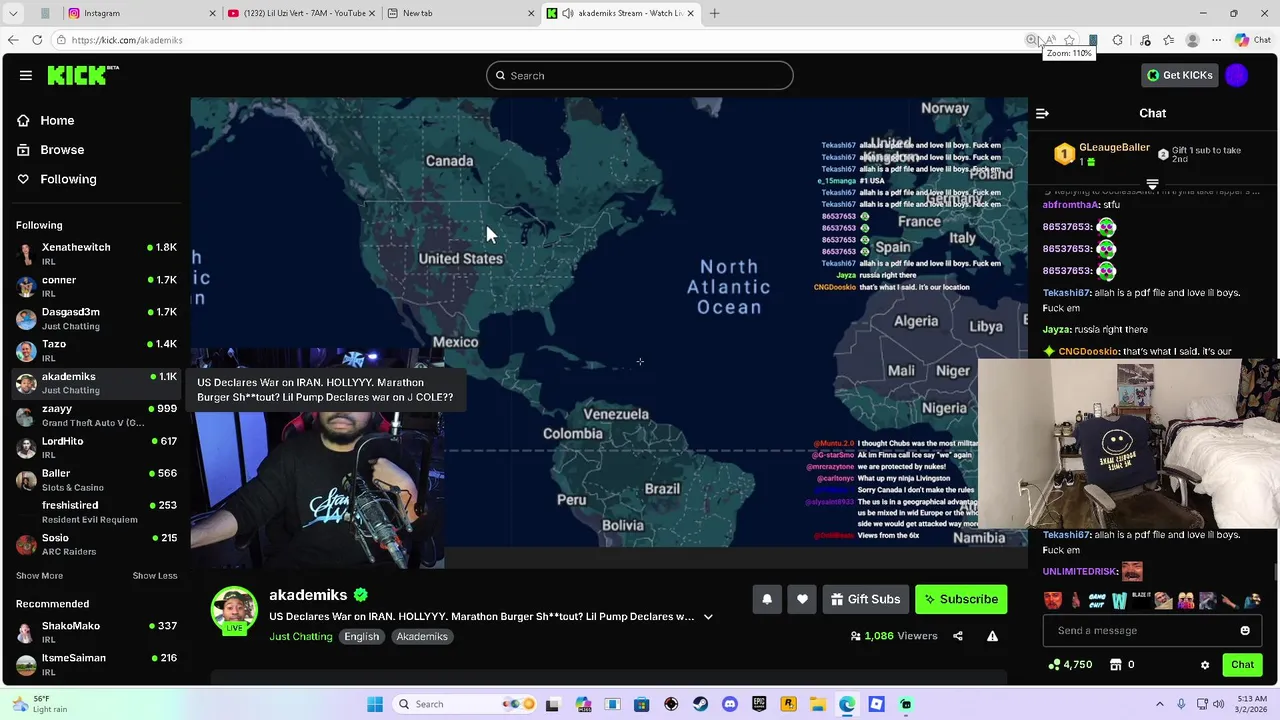This screenshot has height=720, width=1280.
Task: Switch to the Instagram tab
Action: tap(142, 13)
